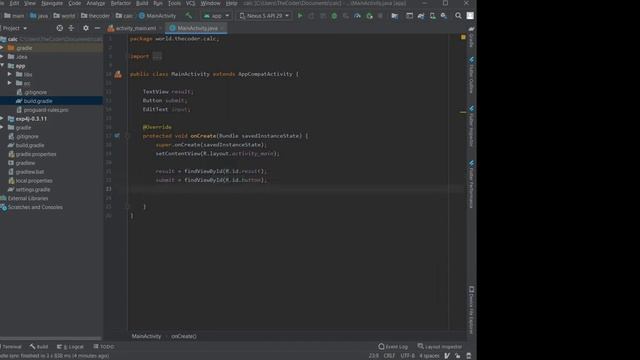Open the AVD Manager device icon
Viewport: 640px width, 360px height.
[432, 16]
